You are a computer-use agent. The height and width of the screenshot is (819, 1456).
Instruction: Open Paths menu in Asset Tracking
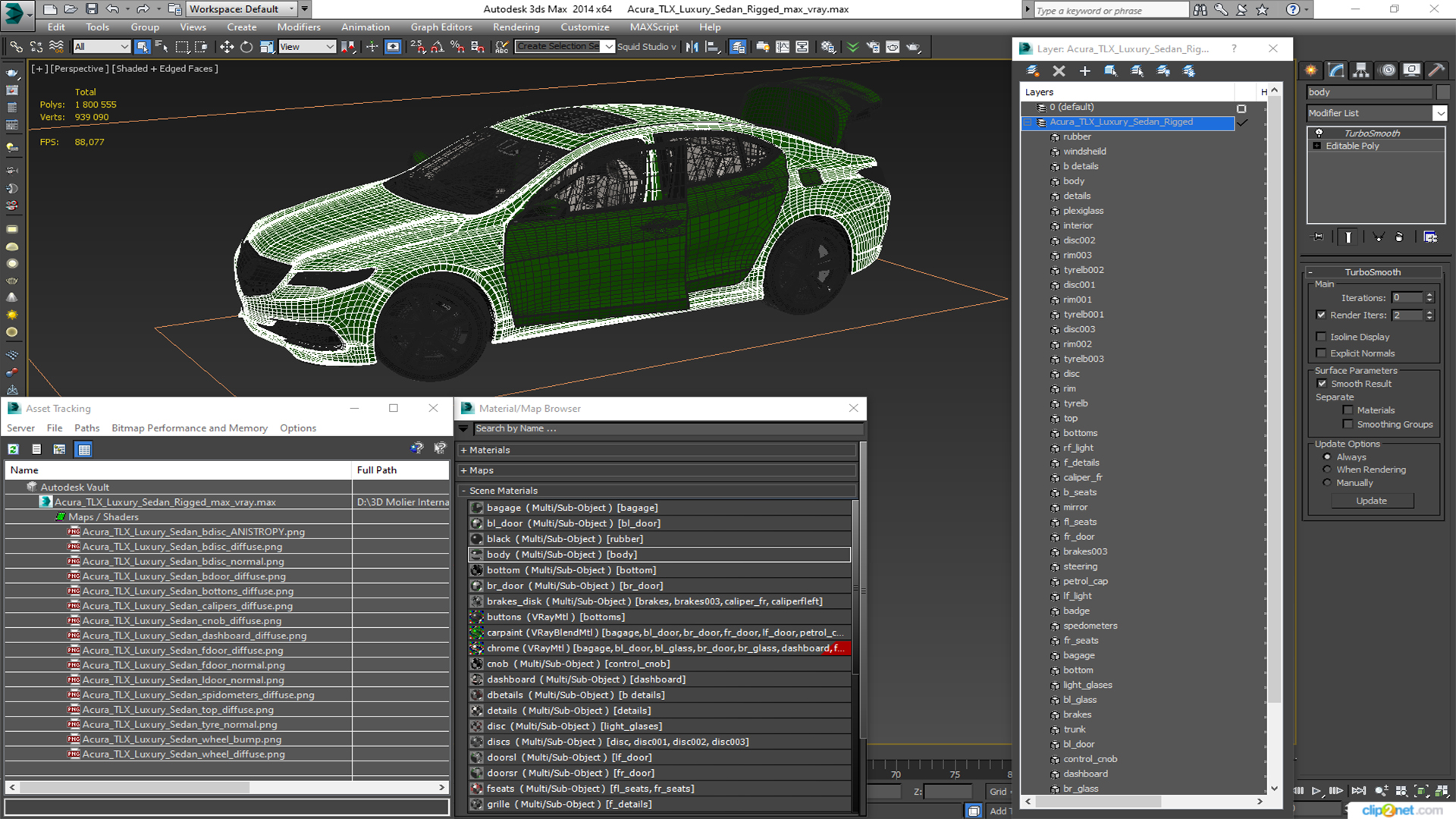(87, 428)
